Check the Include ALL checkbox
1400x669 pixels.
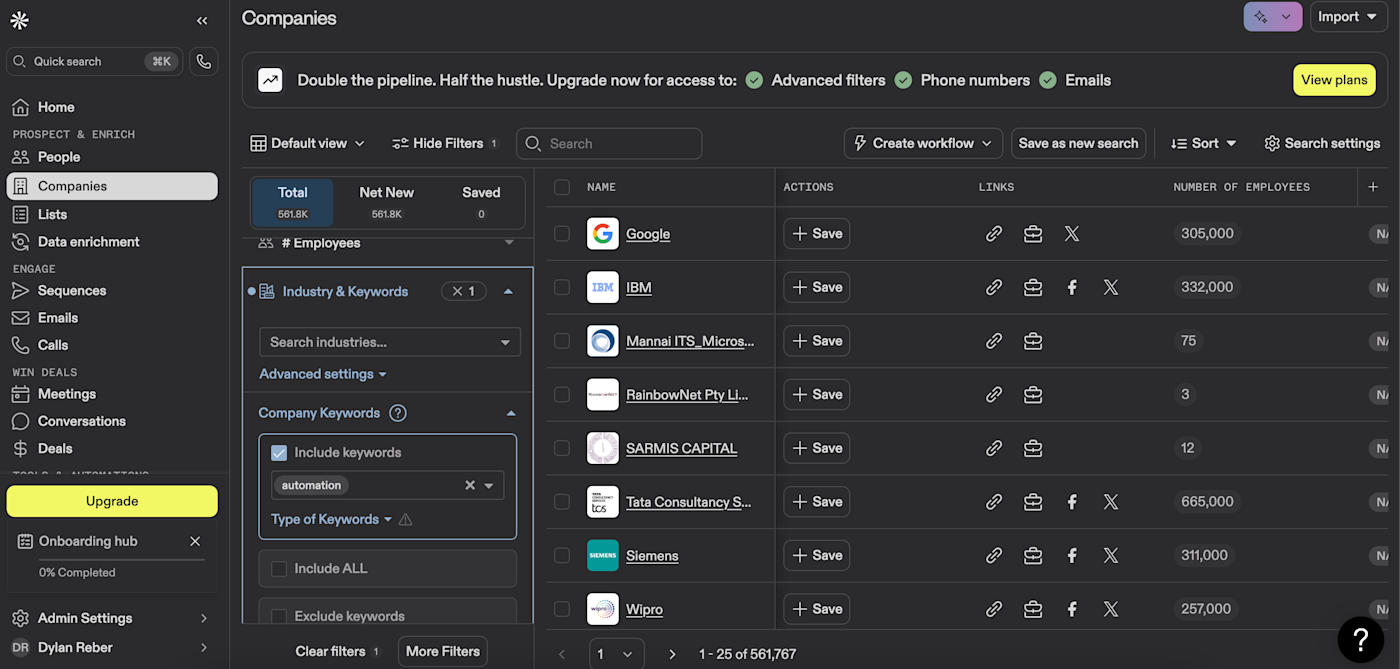(279, 568)
